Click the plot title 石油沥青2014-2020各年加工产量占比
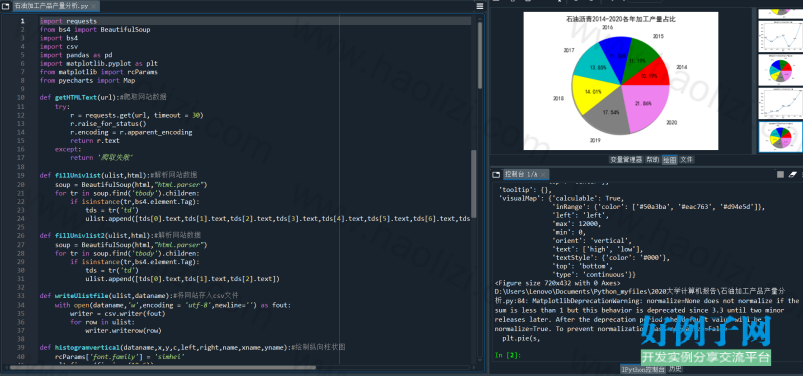This screenshot has width=804, height=376. 620,19
